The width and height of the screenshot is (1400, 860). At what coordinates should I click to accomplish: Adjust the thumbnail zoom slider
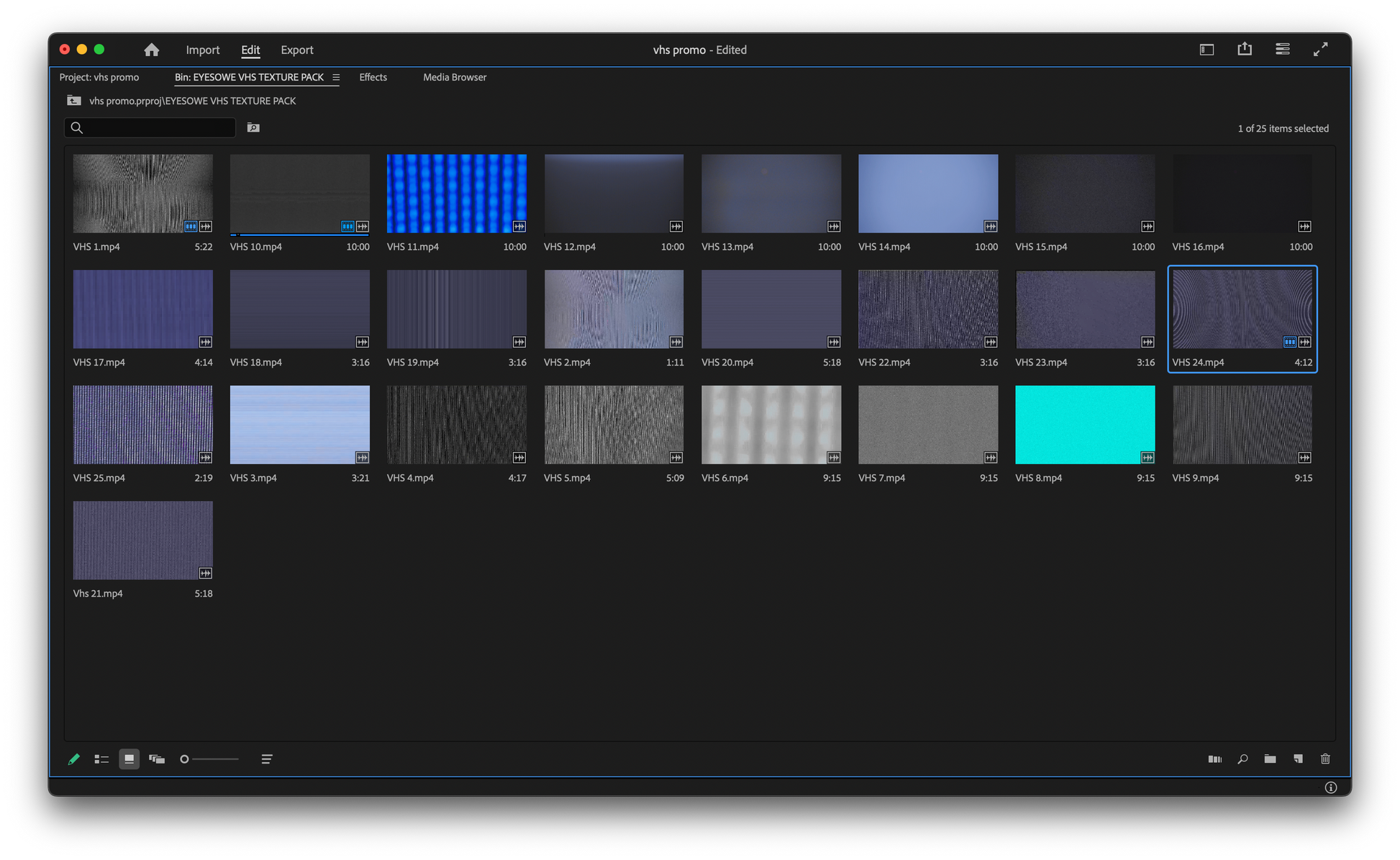(185, 759)
